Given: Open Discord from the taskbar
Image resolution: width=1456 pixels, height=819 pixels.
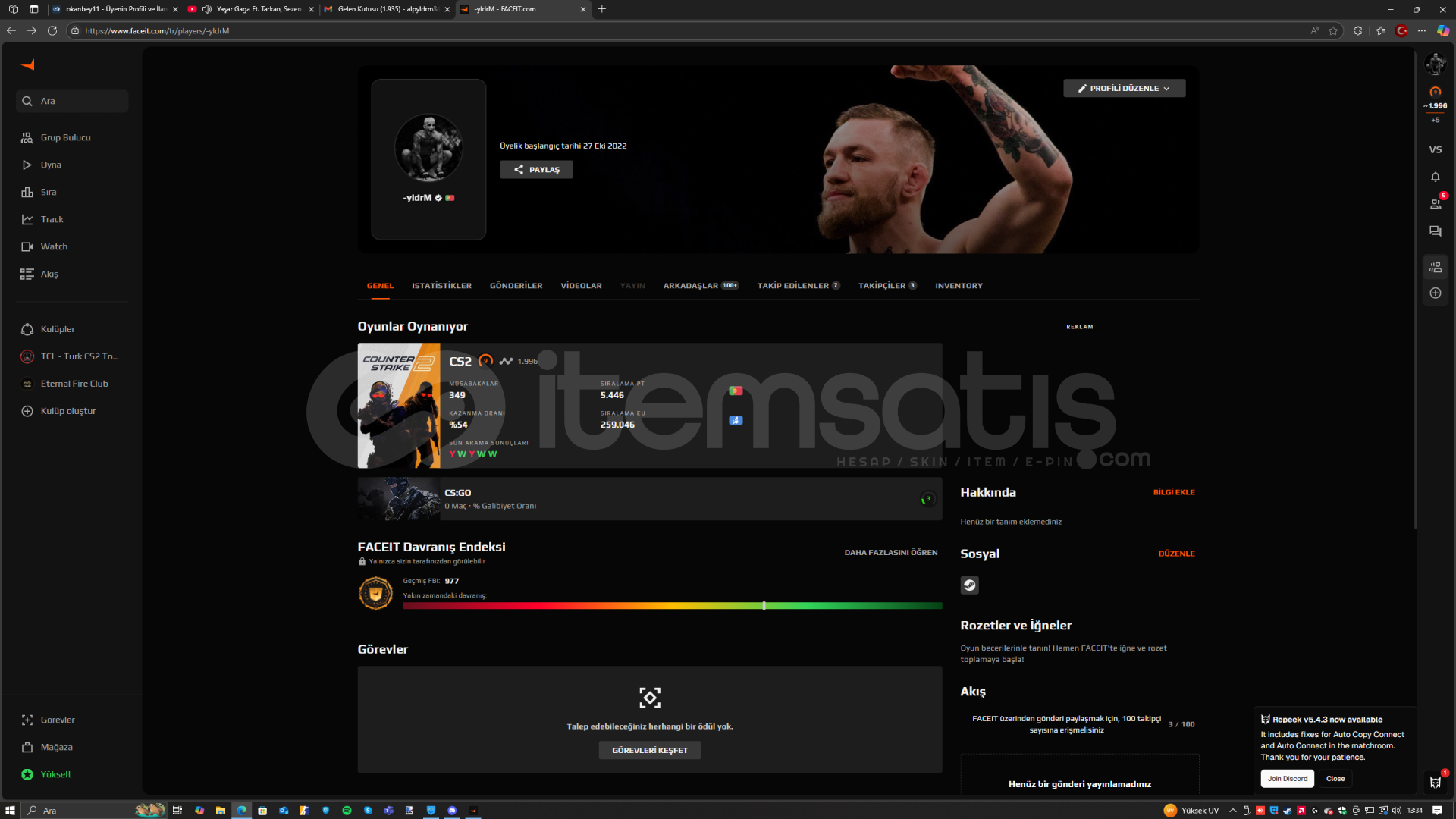Looking at the screenshot, I should (452, 811).
